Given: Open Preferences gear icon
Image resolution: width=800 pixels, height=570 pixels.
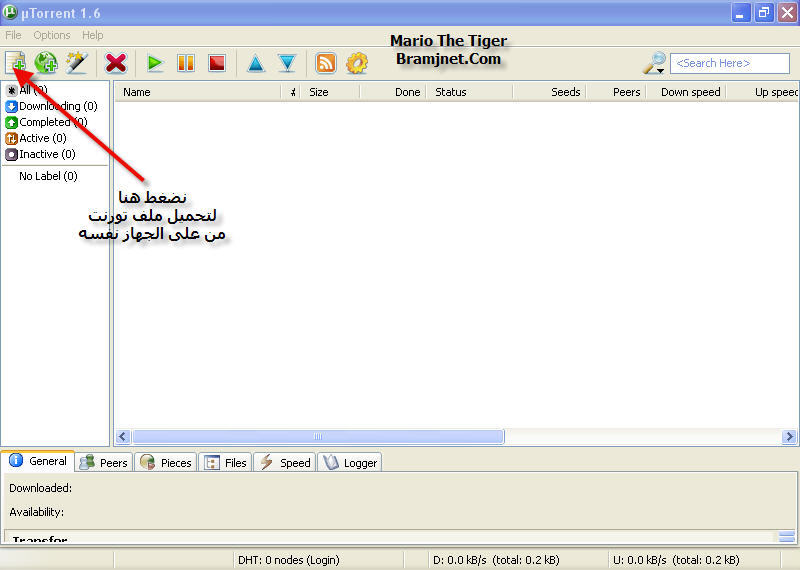Looking at the screenshot, I should (357, 63).
